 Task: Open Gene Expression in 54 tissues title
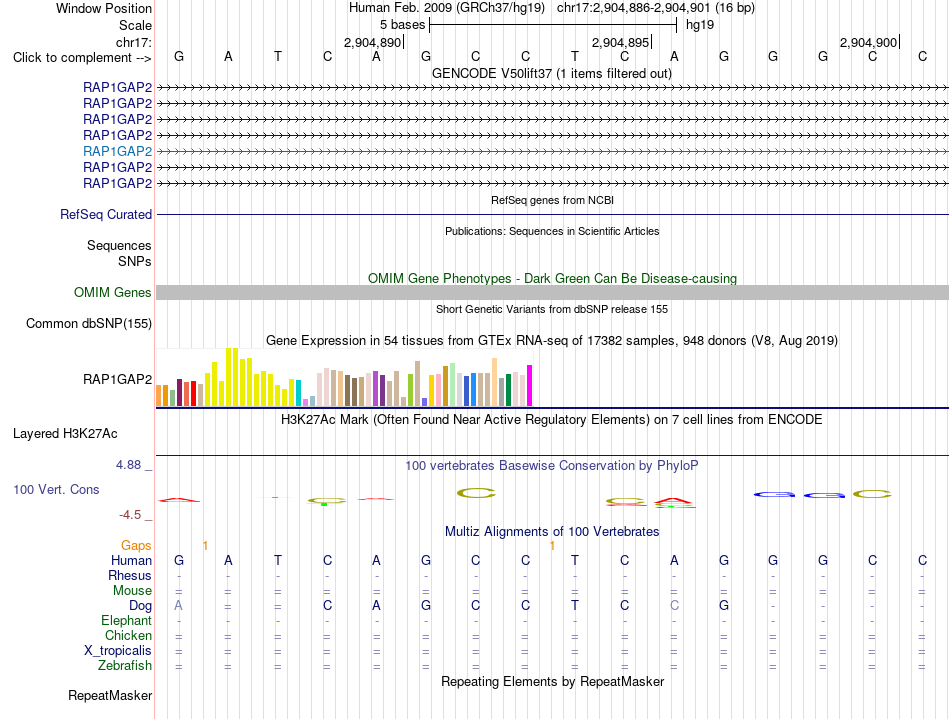coord(552,340)
